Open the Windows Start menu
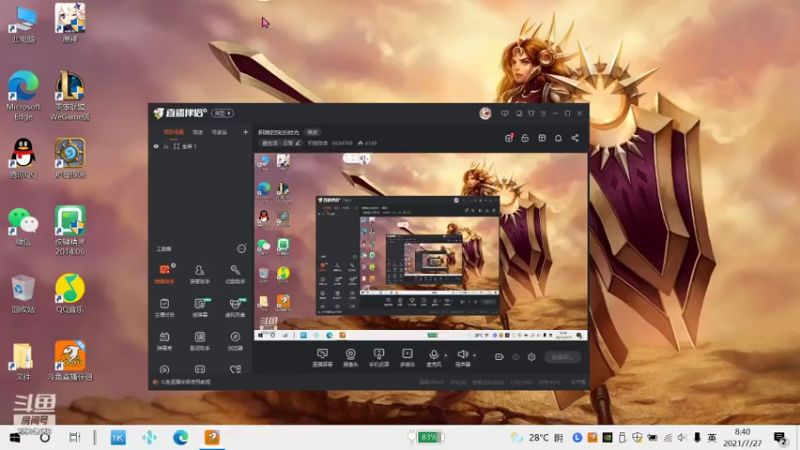This screenshot has width=800, height=450. click(15, 438)
